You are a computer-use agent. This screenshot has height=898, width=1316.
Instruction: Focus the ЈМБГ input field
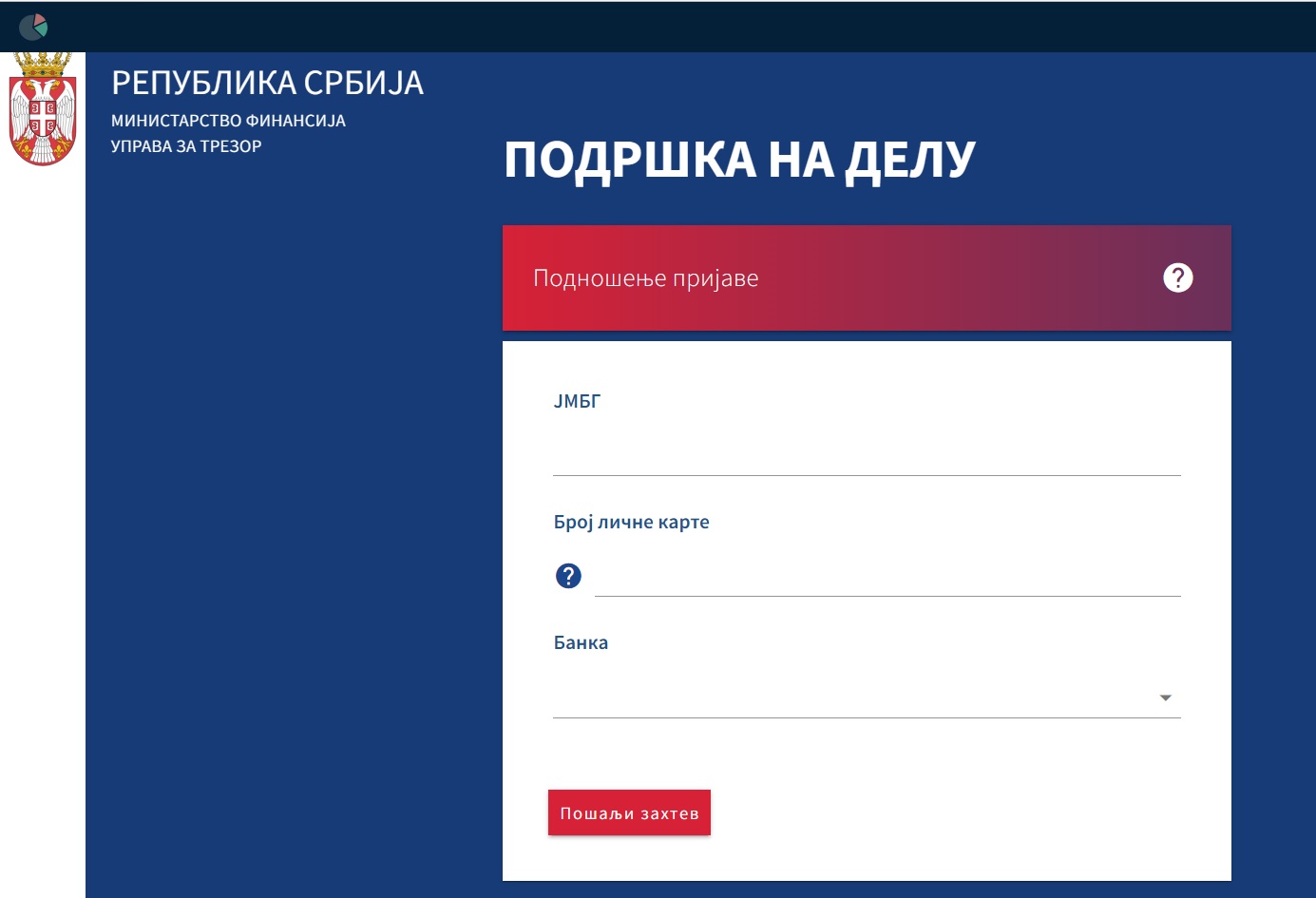click(x=867, y=454)
